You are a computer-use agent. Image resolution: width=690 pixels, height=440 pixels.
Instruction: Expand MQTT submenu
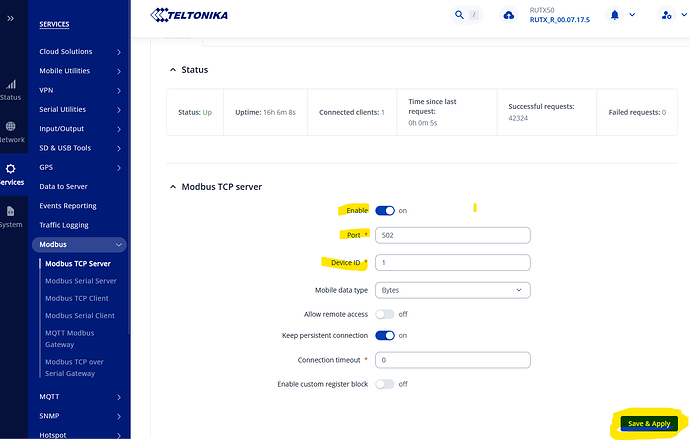[80, 397]
